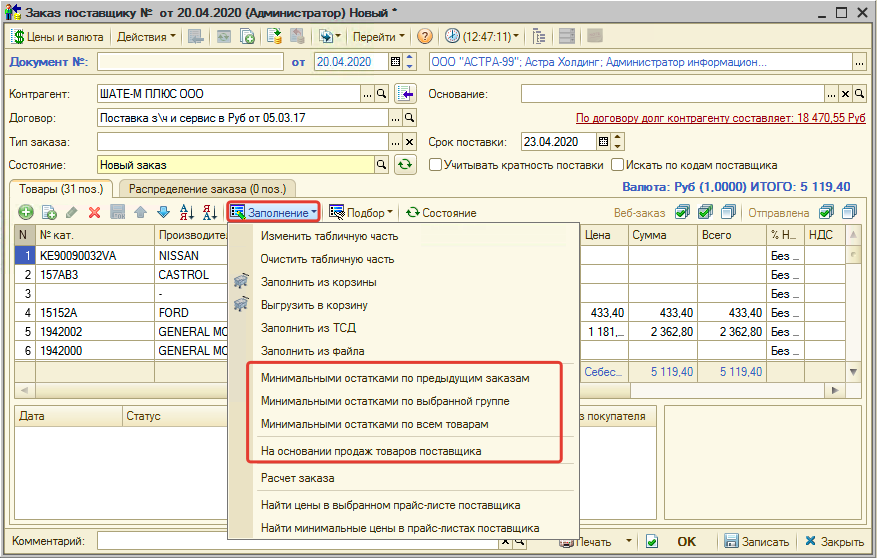Sort rows descending with the Я-А icon
The width and height of the screenshot is (877, 558).
click(x=210, y=212)
